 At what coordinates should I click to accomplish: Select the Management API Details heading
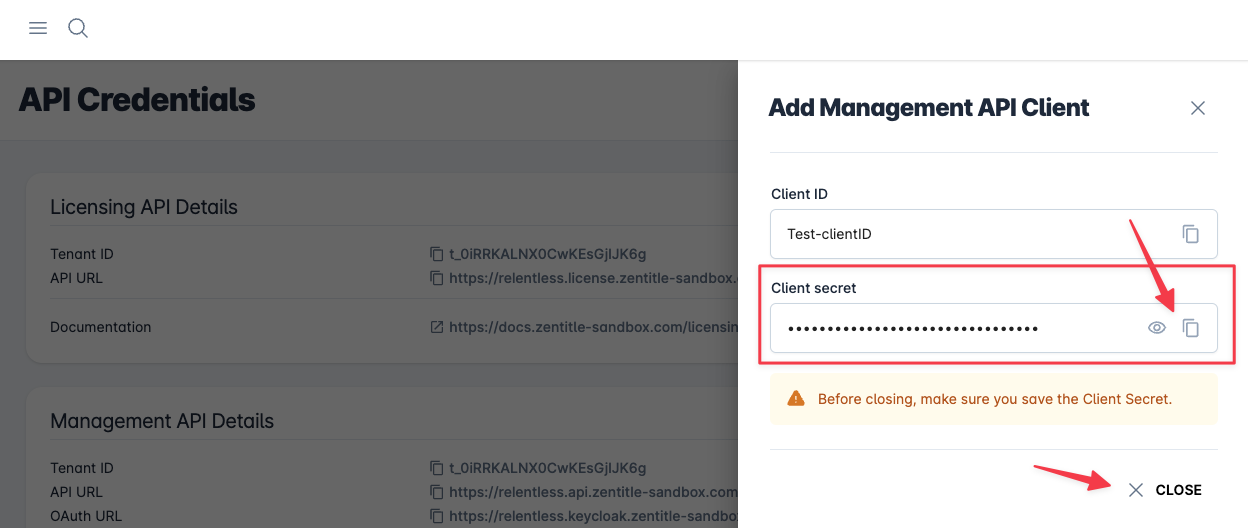(162, 421)
